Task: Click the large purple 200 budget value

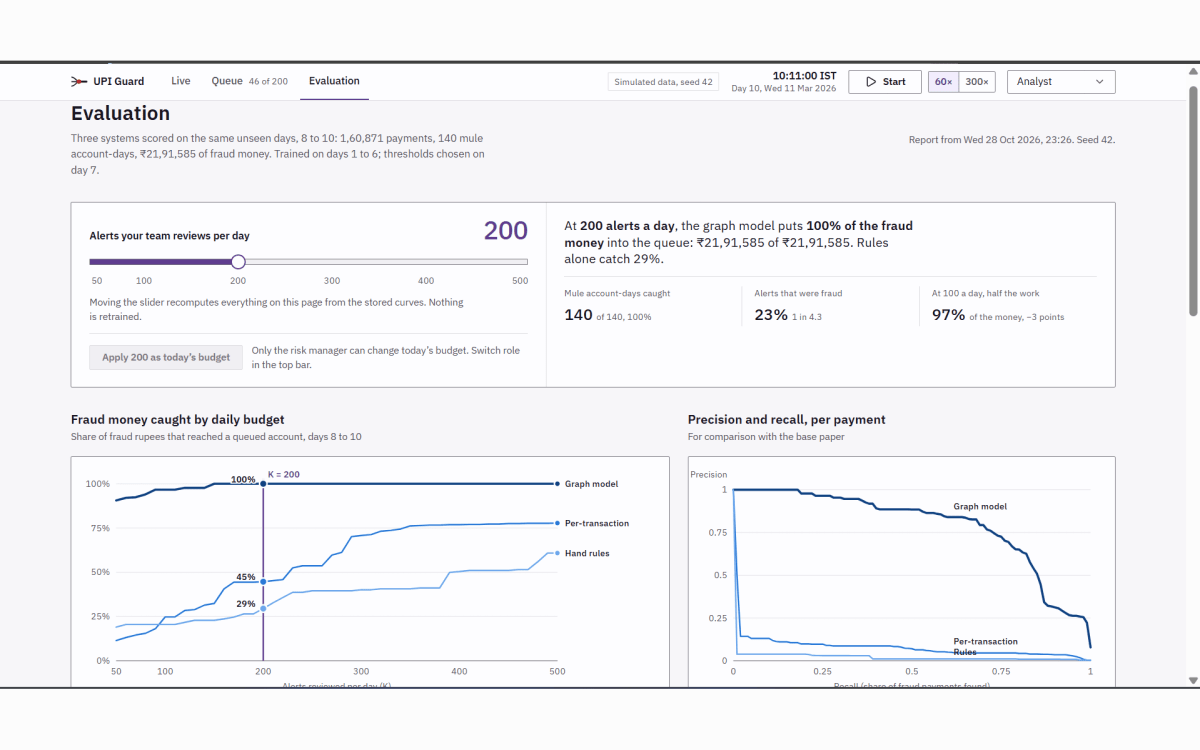Action: pos(506,231)
